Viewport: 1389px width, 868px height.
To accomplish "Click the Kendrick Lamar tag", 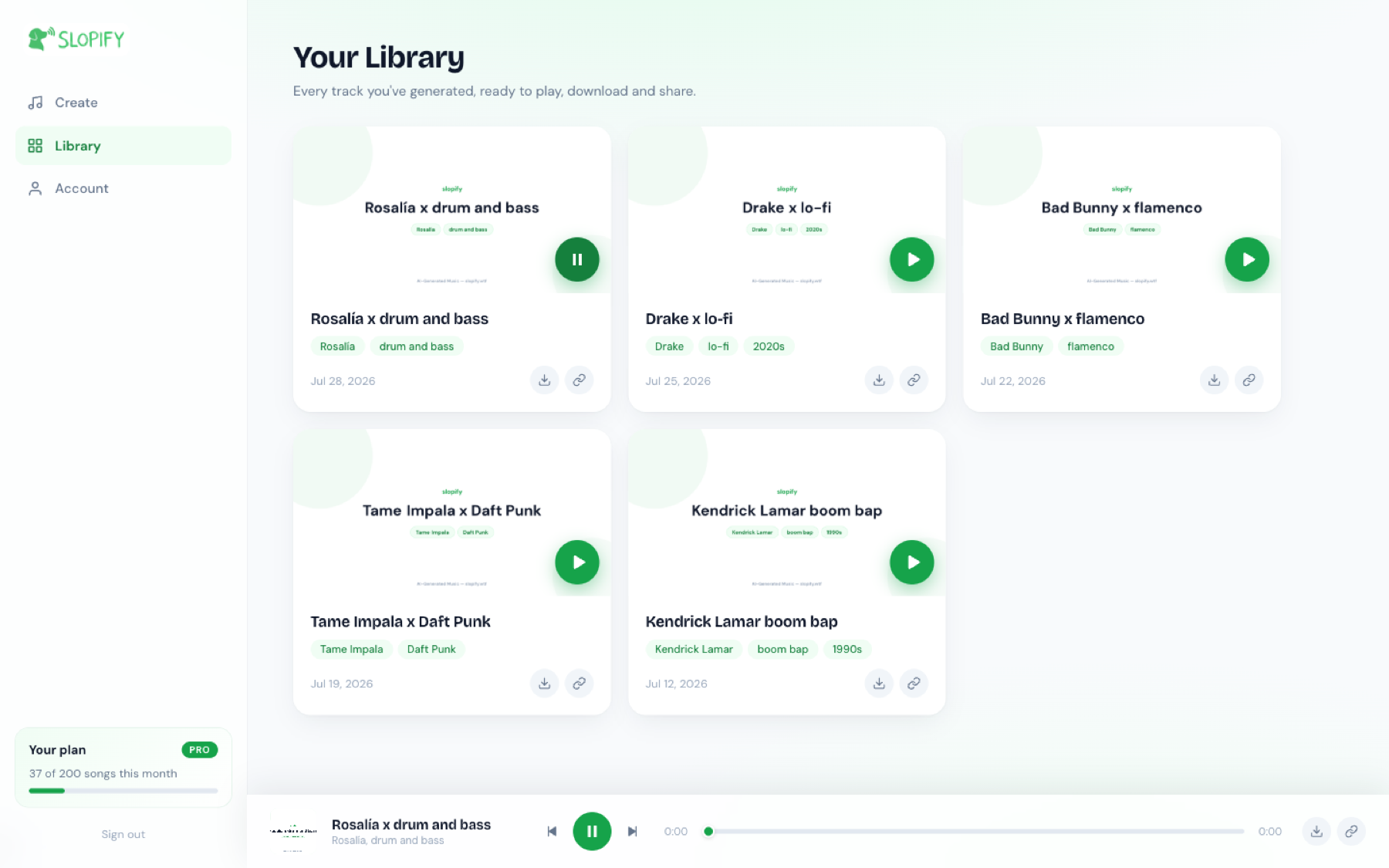I will [x=694, y=650].
